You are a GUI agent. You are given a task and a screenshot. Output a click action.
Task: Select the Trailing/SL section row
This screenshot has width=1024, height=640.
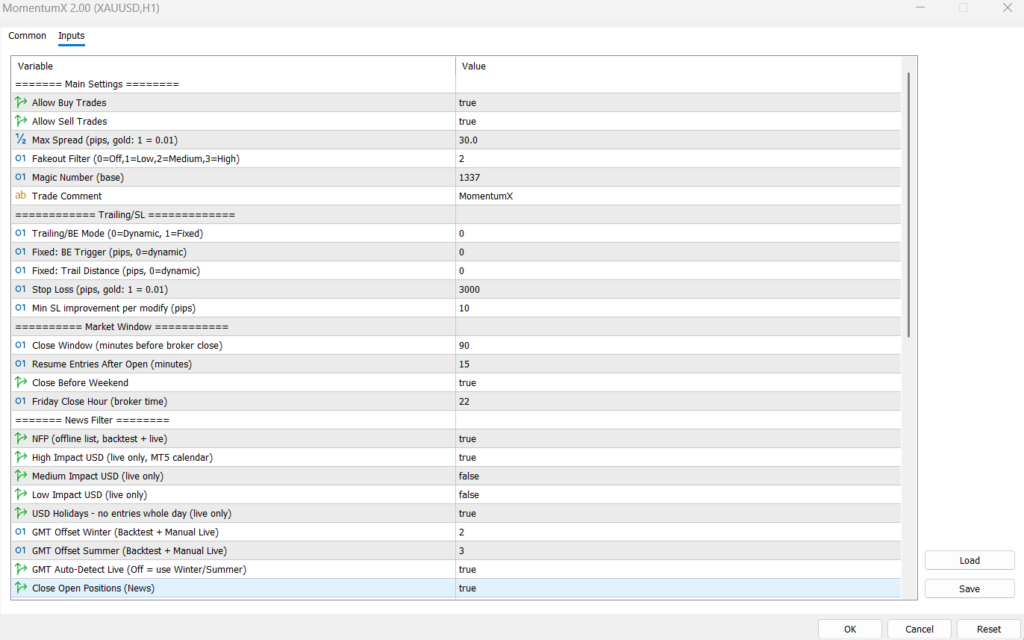pos(456,215)
